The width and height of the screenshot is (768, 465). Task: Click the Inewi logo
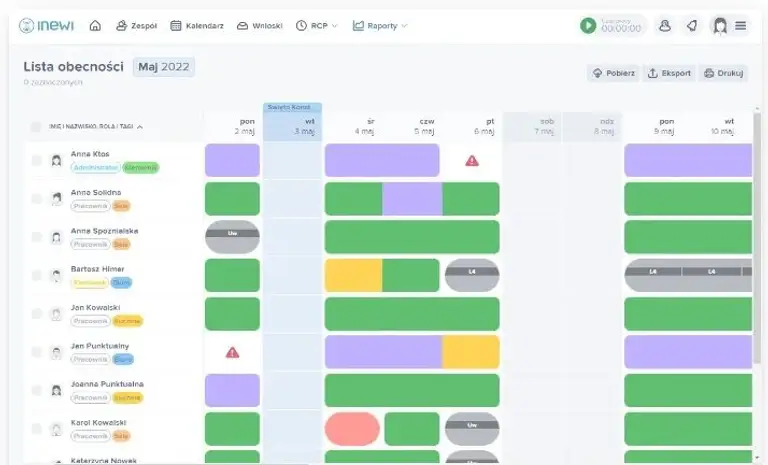[47, 26]
